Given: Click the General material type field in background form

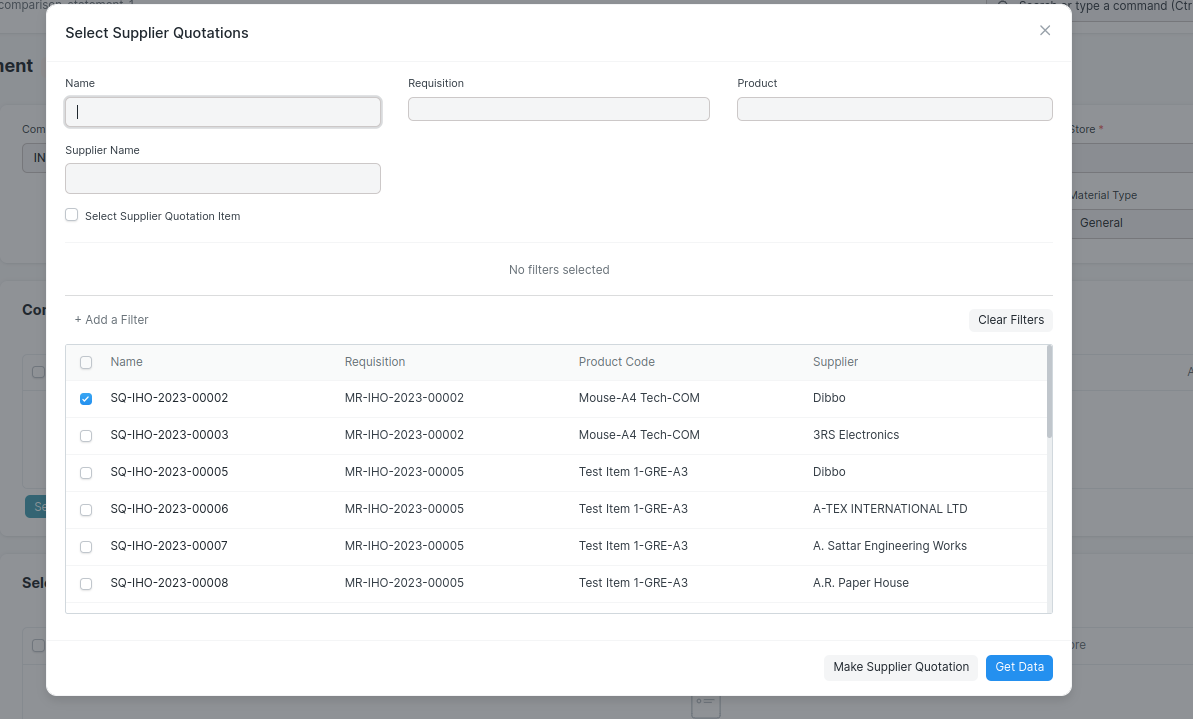Looking at the screenshot, I should [x=1131, y=223].
